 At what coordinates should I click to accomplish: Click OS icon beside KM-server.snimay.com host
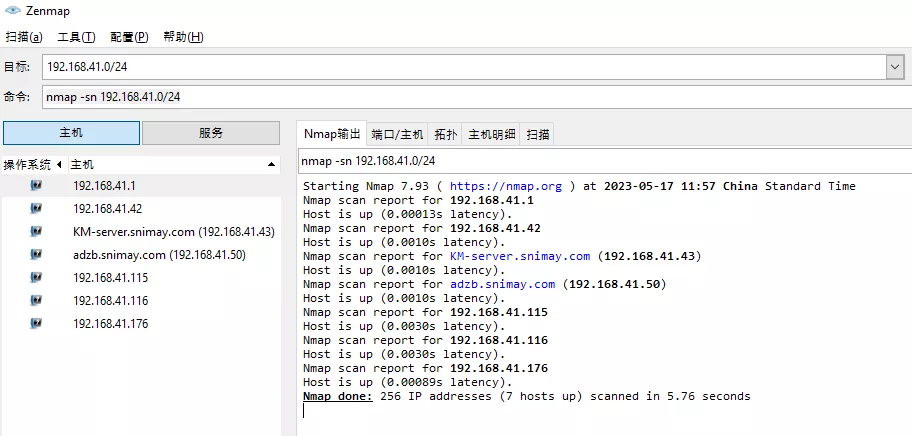36,231
